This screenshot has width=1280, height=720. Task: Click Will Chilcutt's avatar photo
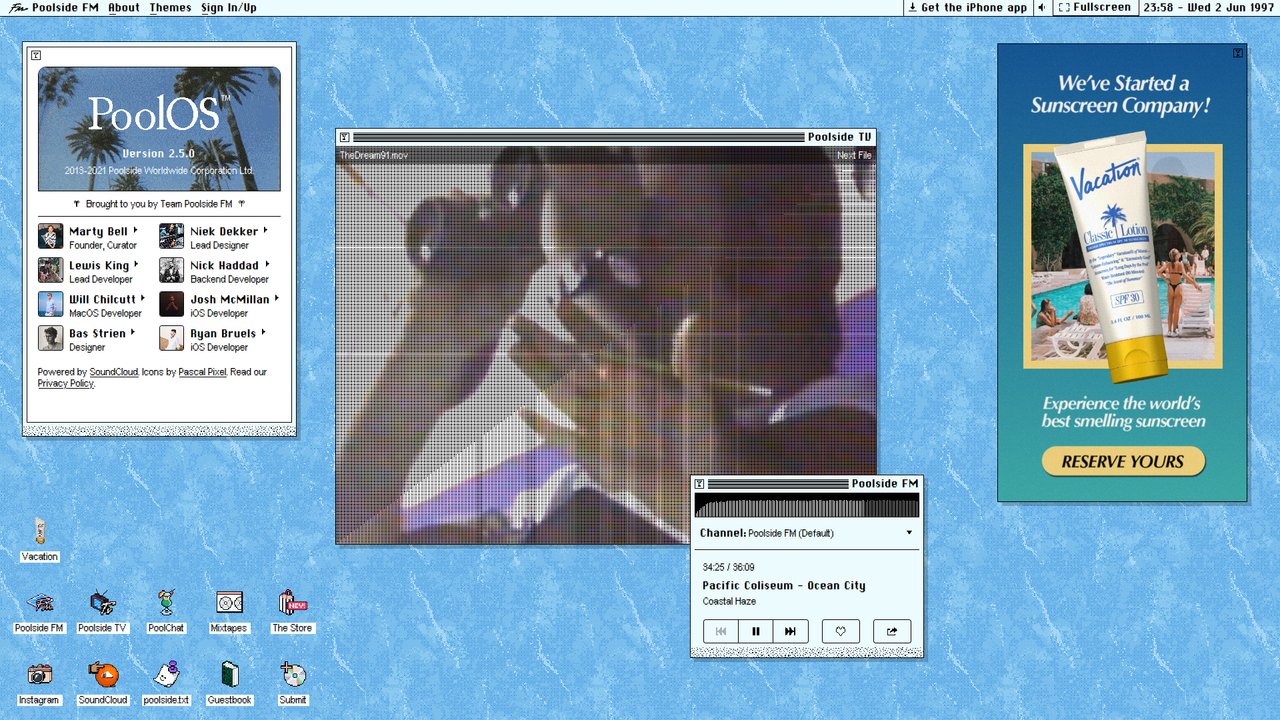click(x=51, y=304)
